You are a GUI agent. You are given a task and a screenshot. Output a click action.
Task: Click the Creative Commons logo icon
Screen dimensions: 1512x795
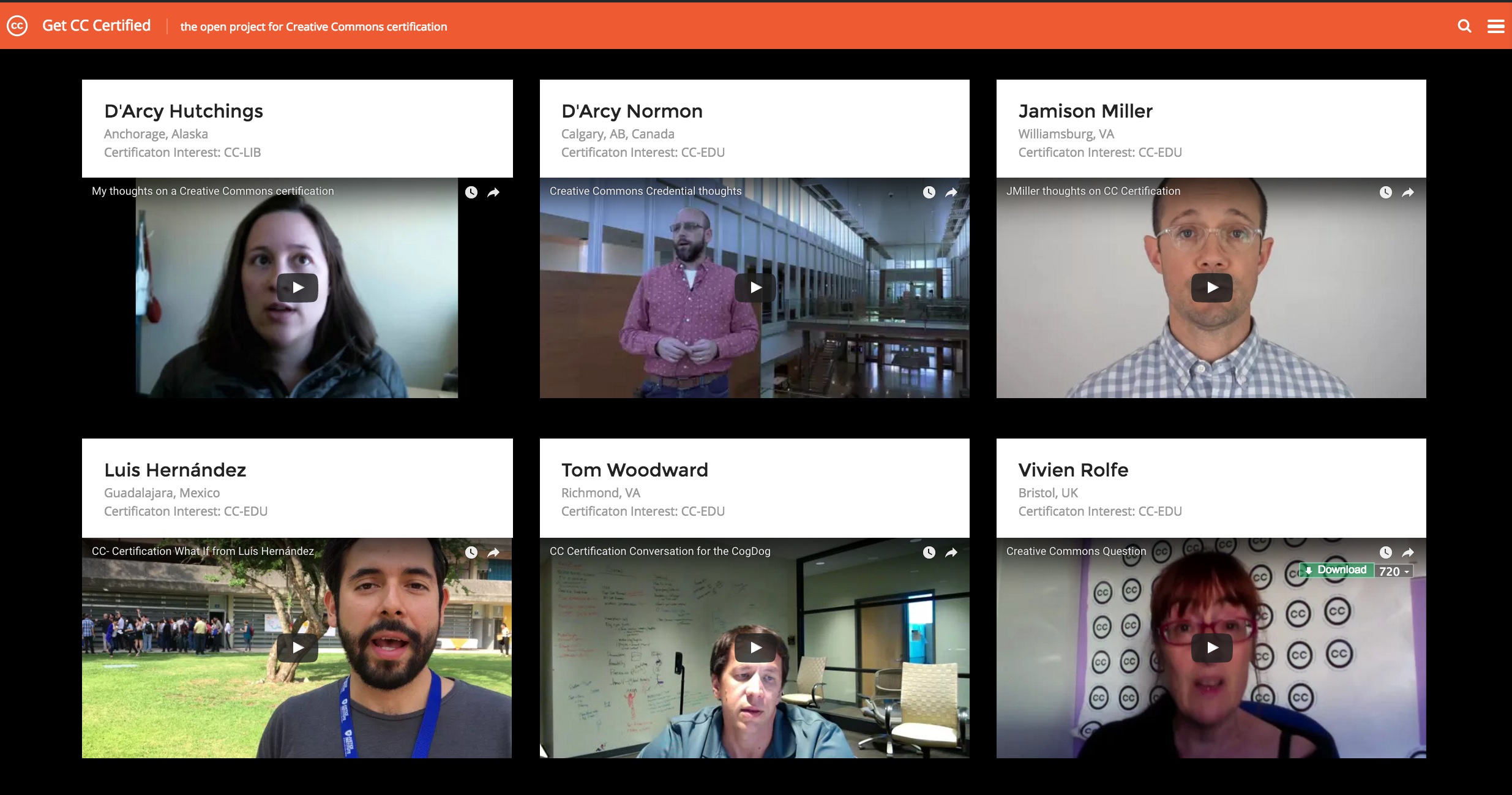click(x=17, y=26)
